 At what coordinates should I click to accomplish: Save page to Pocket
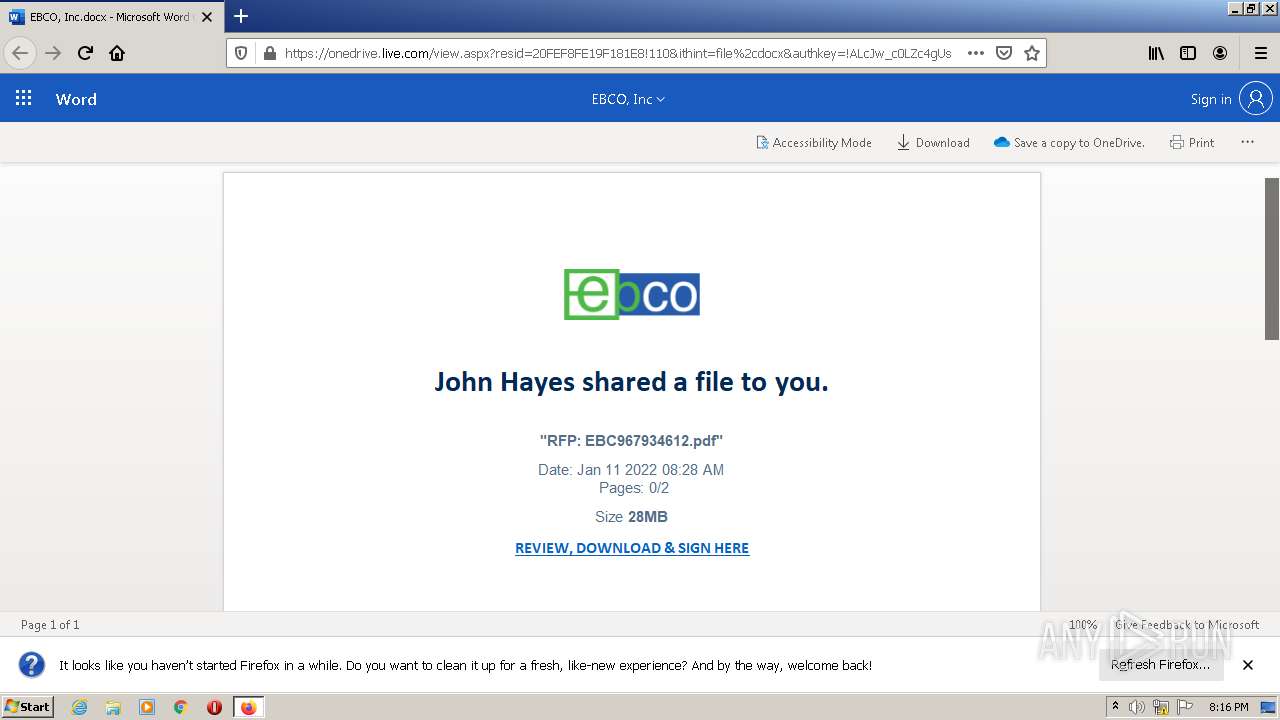coord(1004,53)
